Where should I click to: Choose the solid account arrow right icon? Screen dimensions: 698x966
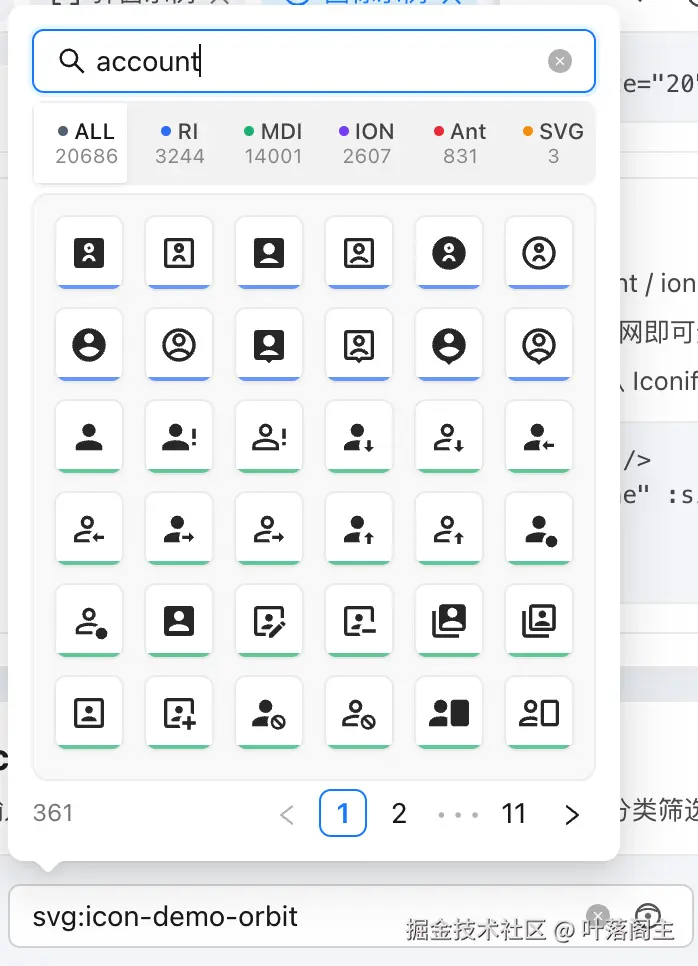(179, 529)
